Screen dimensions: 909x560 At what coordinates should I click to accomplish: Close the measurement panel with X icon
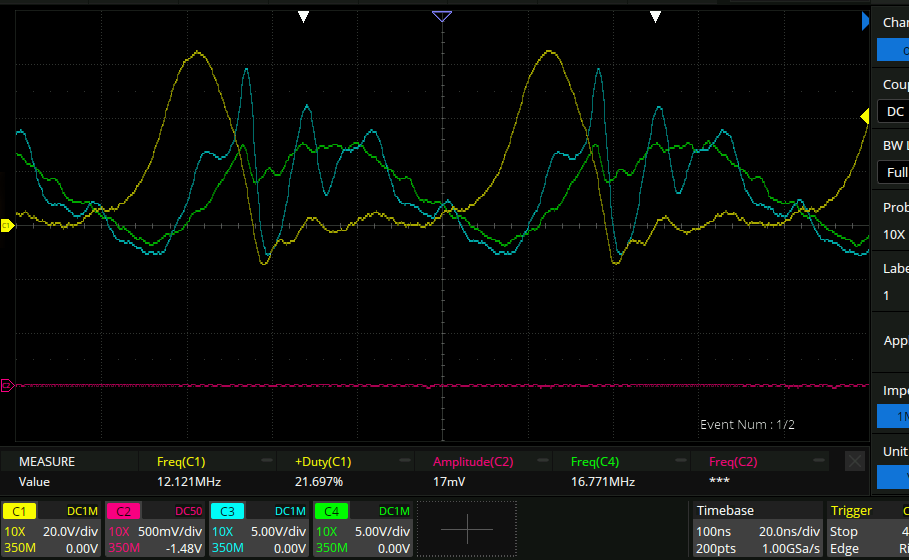tap(854, 461)
